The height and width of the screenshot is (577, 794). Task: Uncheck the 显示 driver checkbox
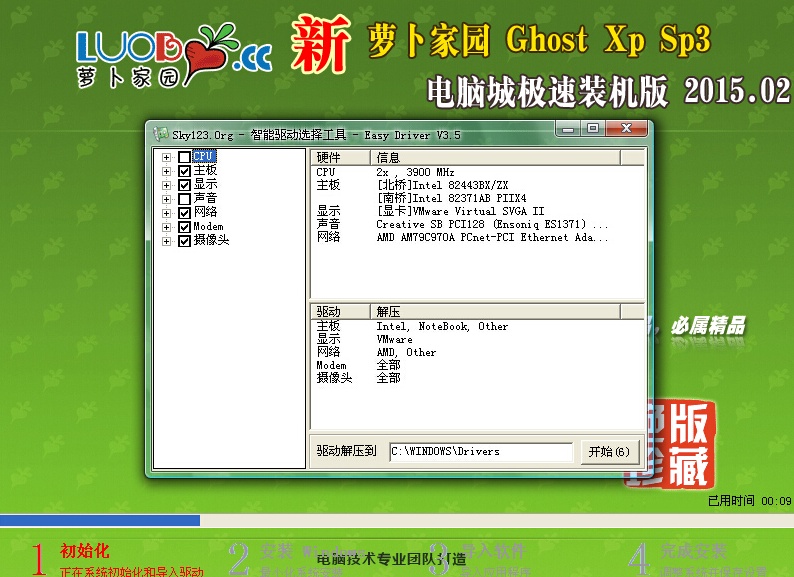coord(184,185)
